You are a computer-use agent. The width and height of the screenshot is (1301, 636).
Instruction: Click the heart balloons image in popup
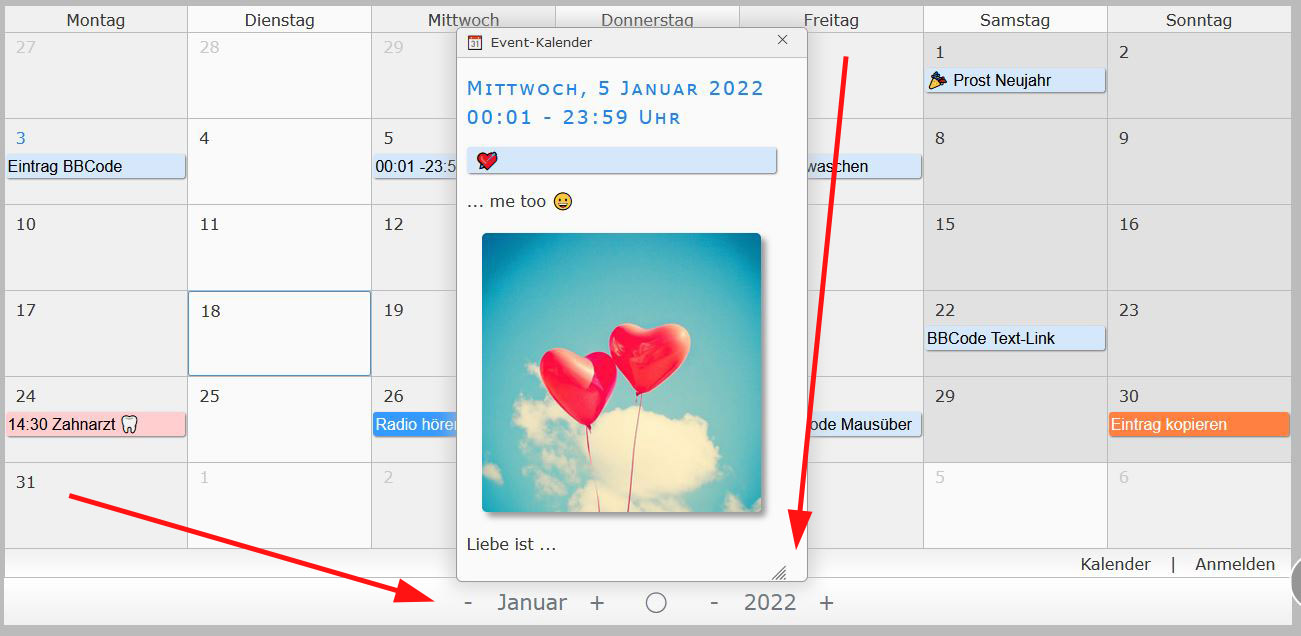pos(621,372)
